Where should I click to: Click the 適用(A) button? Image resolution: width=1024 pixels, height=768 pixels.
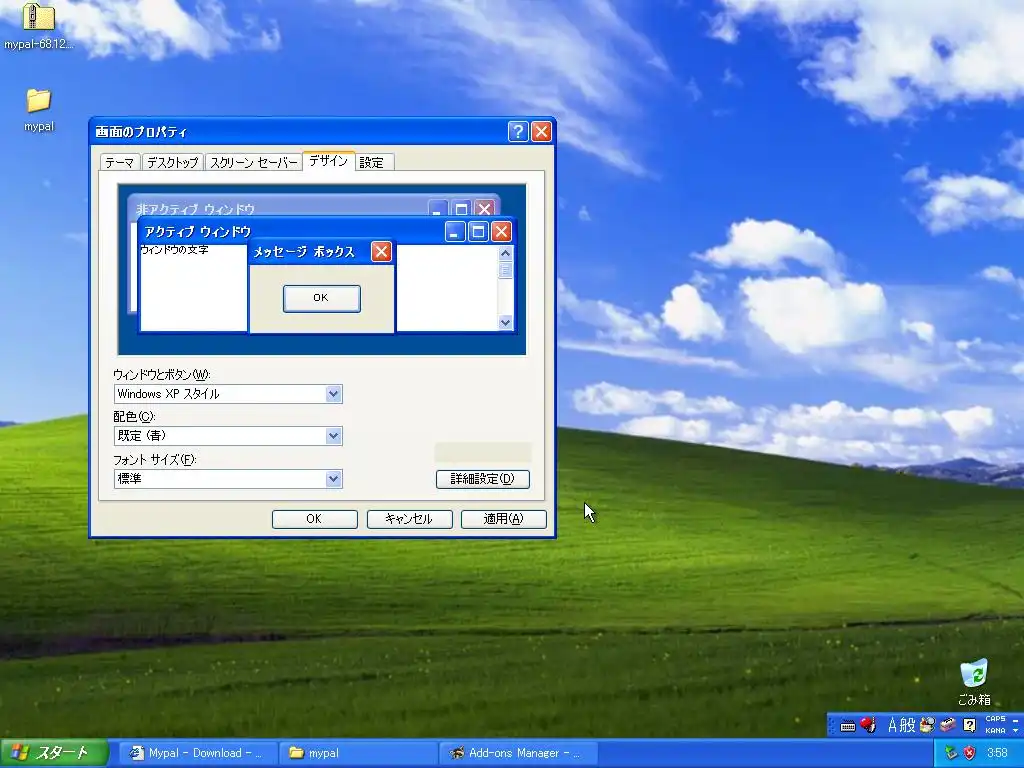pos(504,519)
